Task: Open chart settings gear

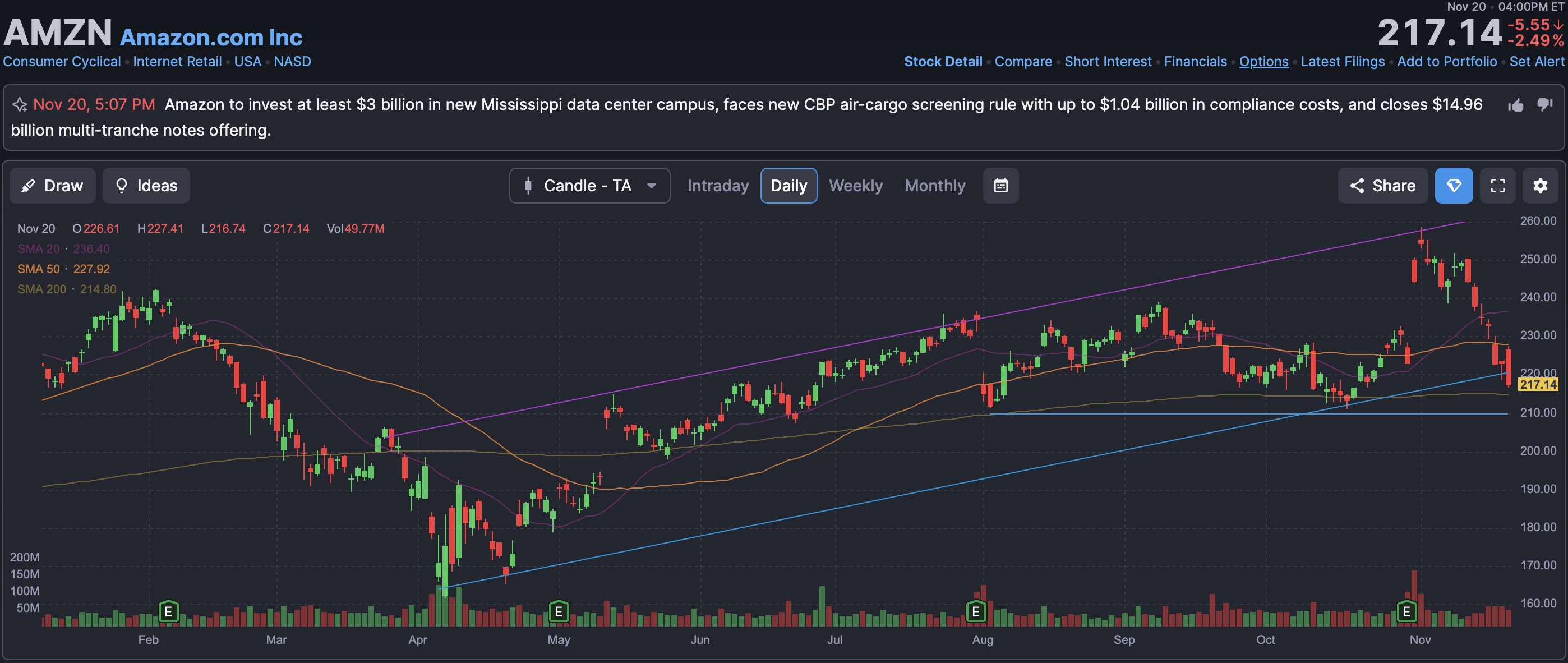Action: coord(1540,186)
